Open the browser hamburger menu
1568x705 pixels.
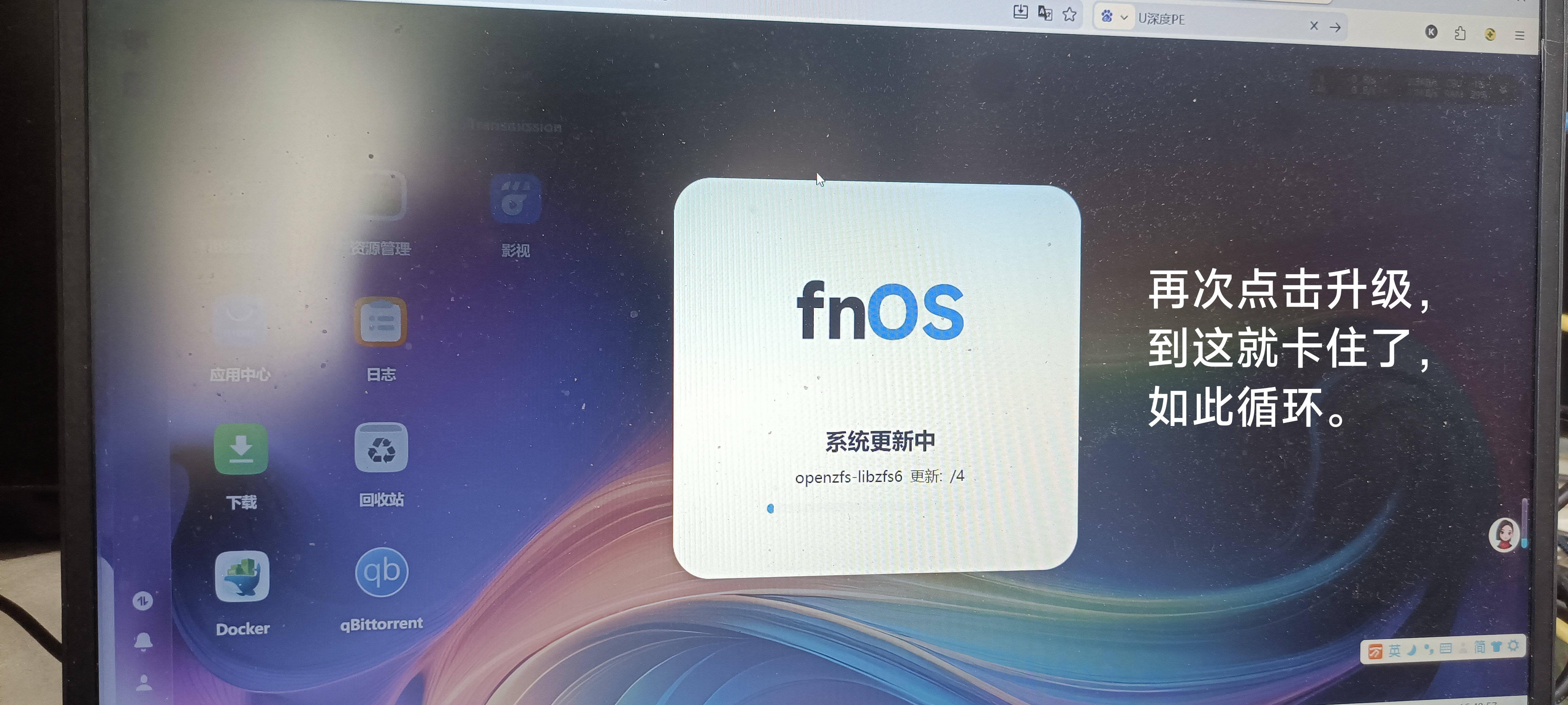point(1519,36)
